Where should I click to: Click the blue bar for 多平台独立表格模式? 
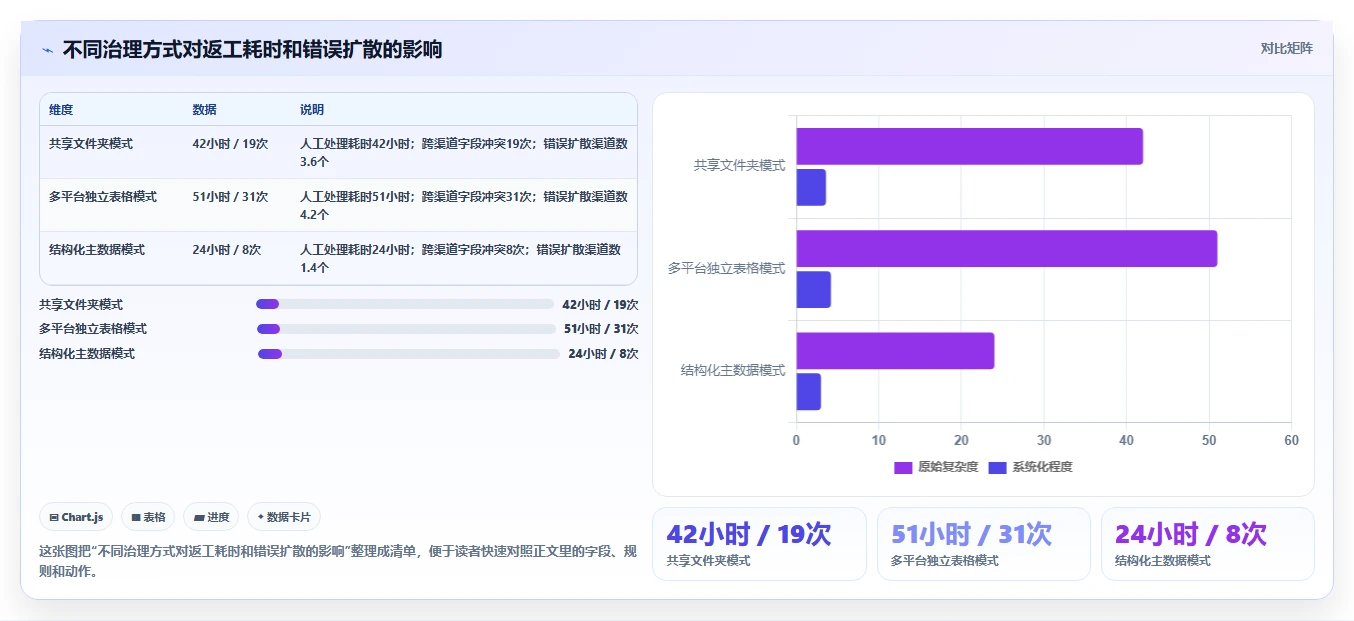coord(813,290)
